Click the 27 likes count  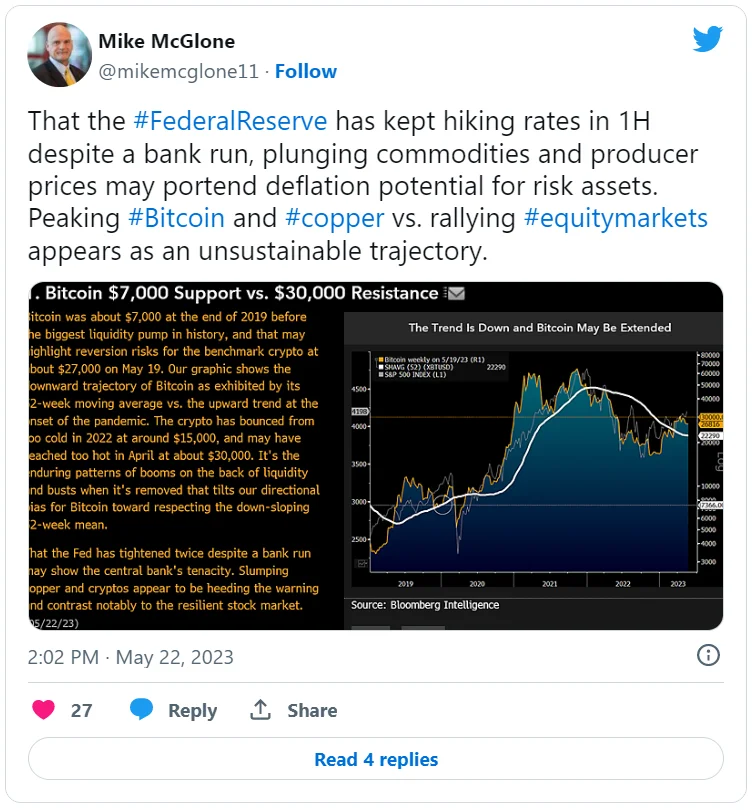[x=81, y=710]
